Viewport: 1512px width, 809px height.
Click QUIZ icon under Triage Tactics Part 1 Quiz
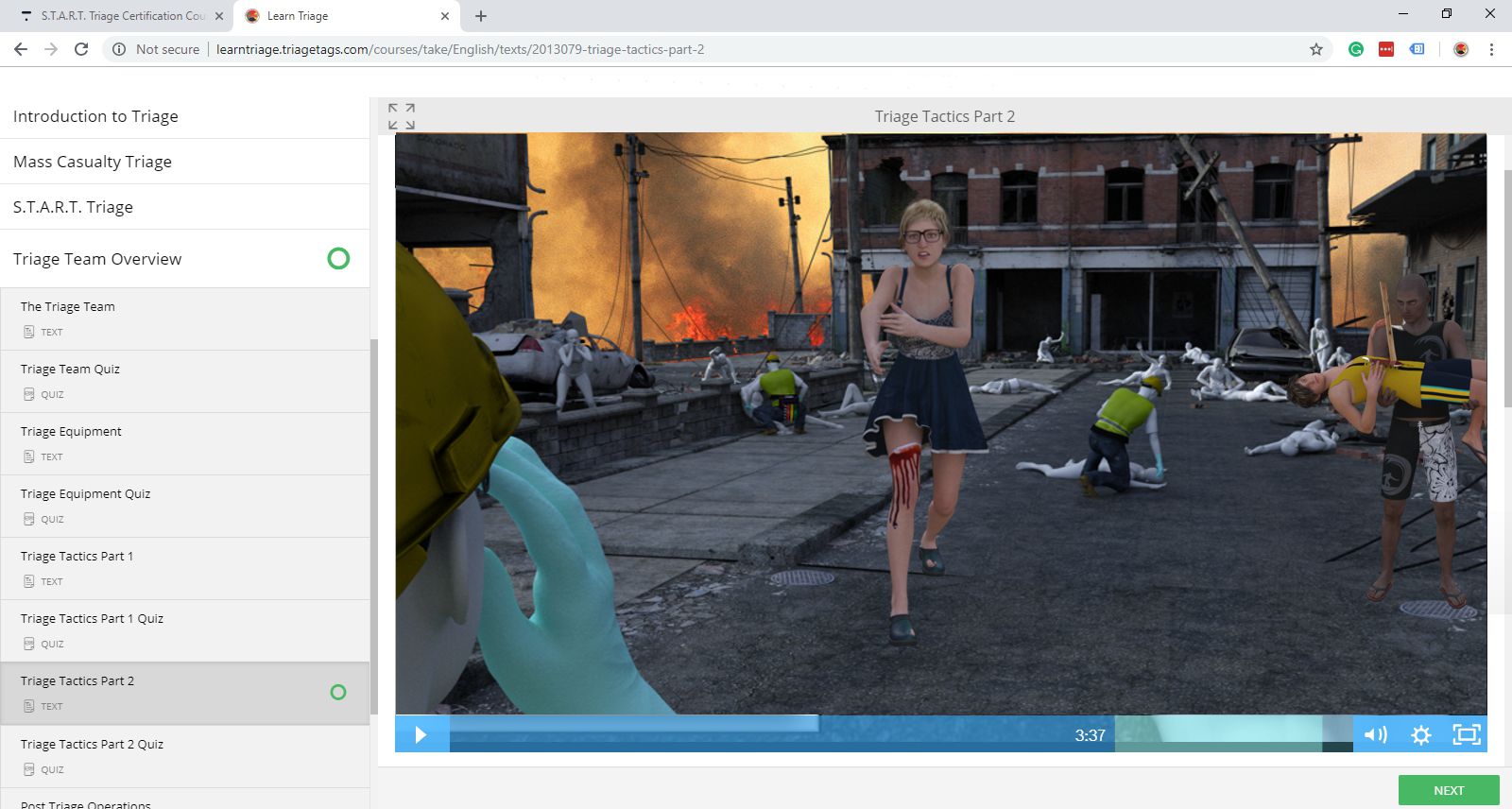[x=28, y=644]
